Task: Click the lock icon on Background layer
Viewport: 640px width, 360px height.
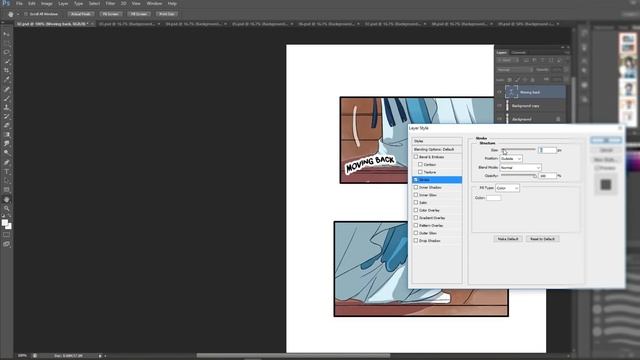Action: [558, 119]
